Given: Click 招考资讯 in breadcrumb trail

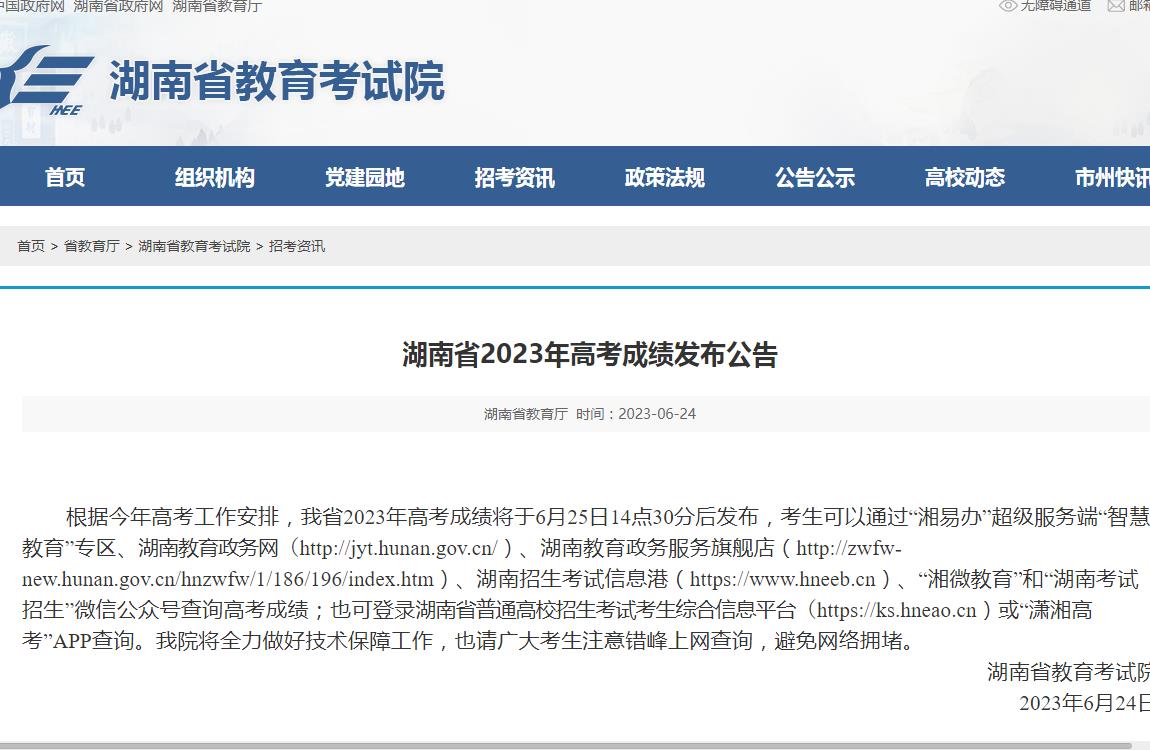Looking at the screenshot, I should [297, 246].
